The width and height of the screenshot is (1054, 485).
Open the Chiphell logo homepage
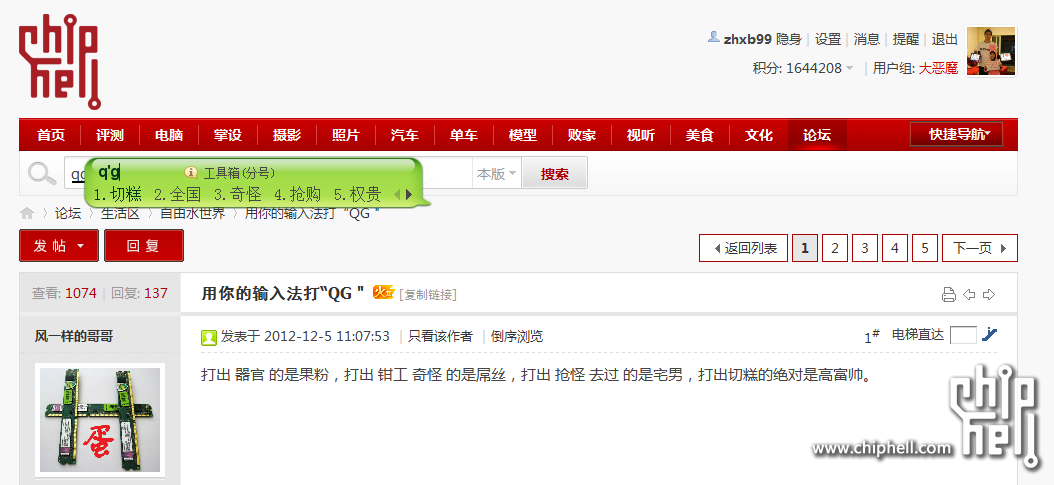coord(60,62)
